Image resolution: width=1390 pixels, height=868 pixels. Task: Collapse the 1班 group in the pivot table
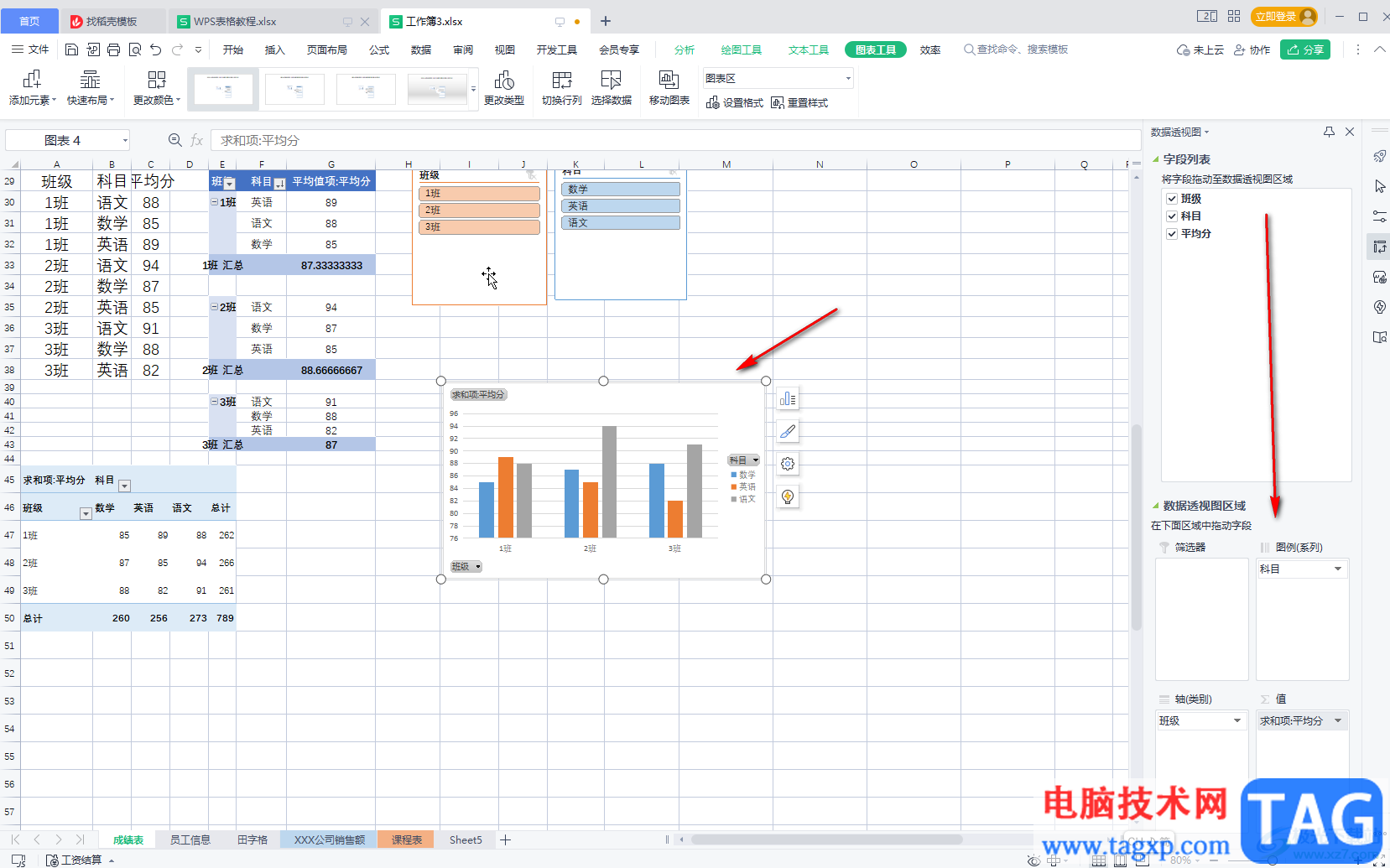pyautogui.click(x=215, y=202)
